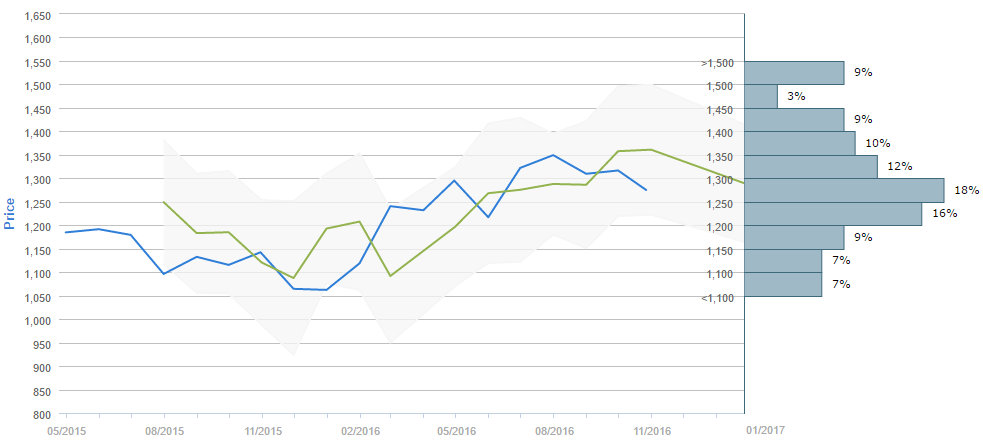
Task: Click the 02/2016 x-axis label
Action: click(359, 430)
